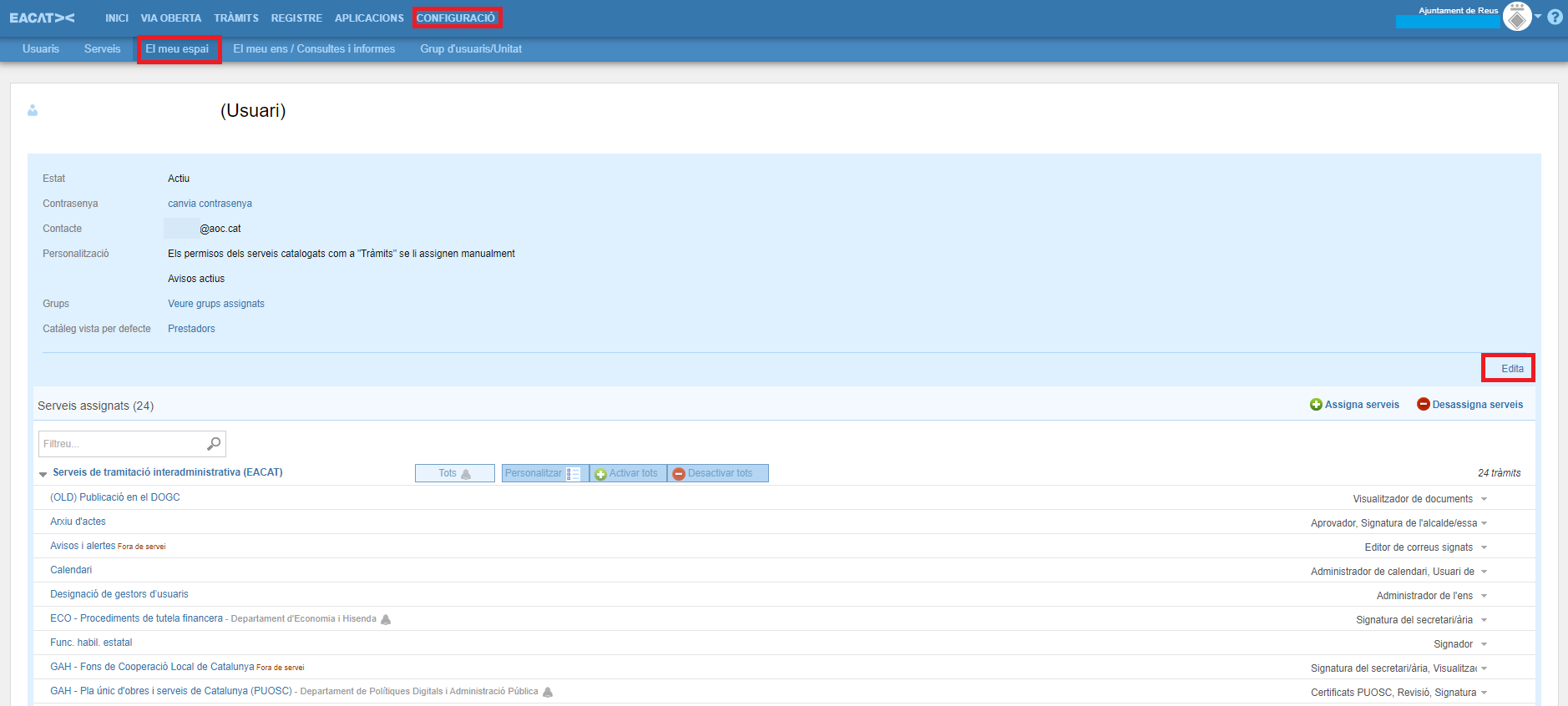The width and height of the screenshot is (1568, 706).
Task: Collapse the Serveis de tramitació interadministrativa group
Action: point(43,474)
